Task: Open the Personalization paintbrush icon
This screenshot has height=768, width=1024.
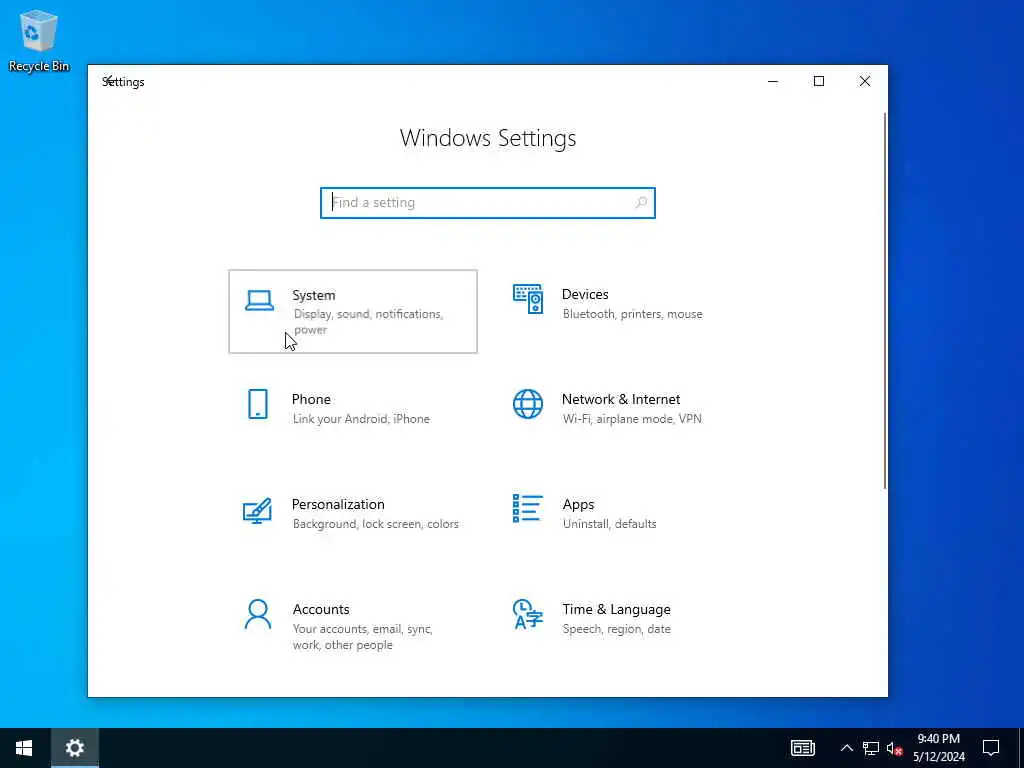Action: tap(257, 511)
